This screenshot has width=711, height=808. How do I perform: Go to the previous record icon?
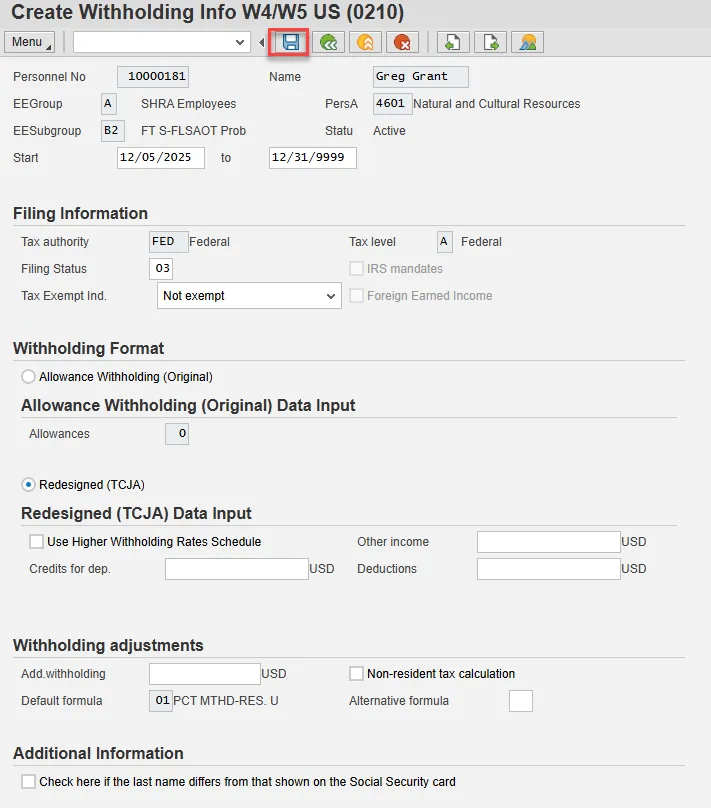[x=452, y=42]
